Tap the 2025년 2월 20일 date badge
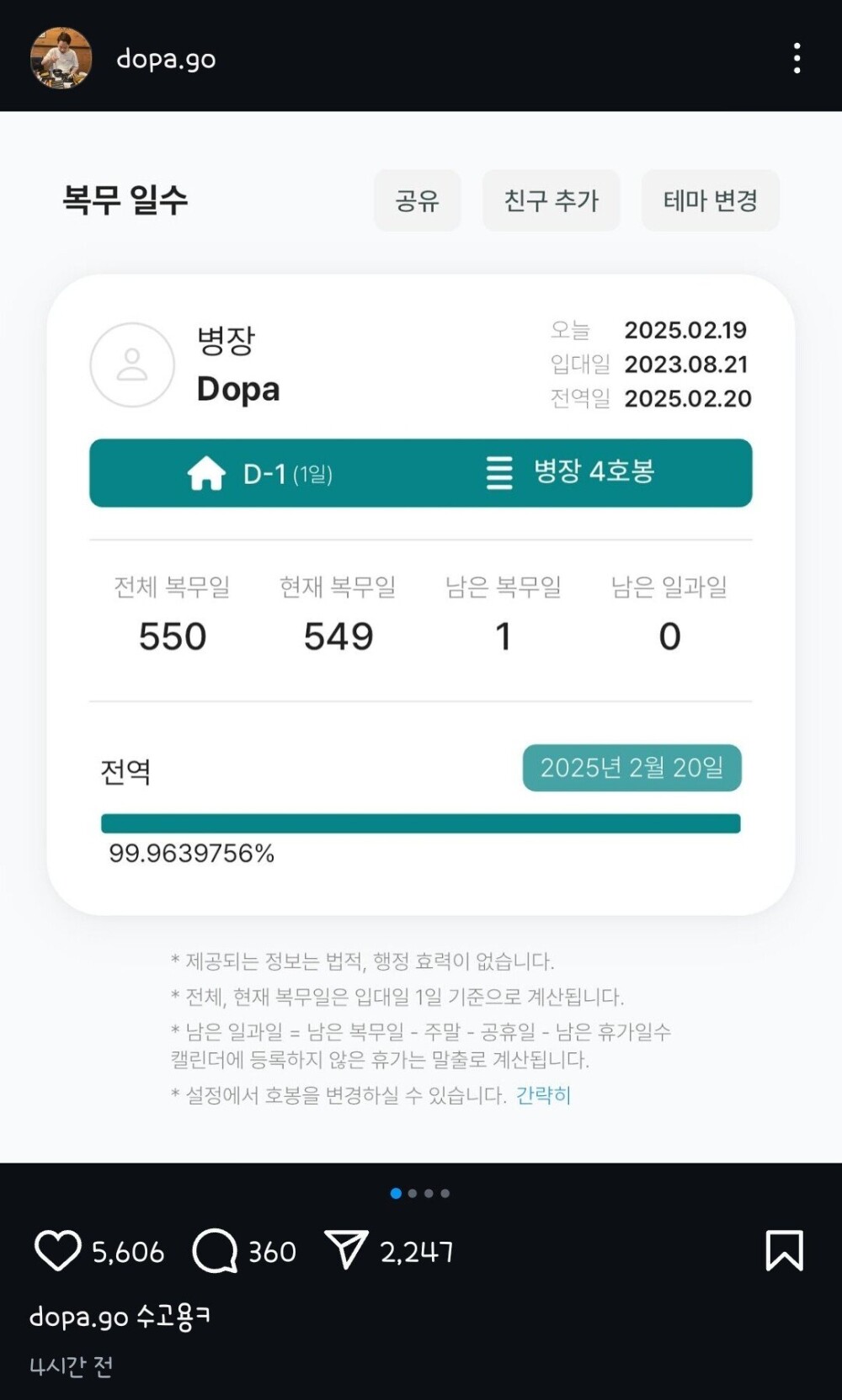This screenshot has width=842, height=1400. click(x=631, y=768)
